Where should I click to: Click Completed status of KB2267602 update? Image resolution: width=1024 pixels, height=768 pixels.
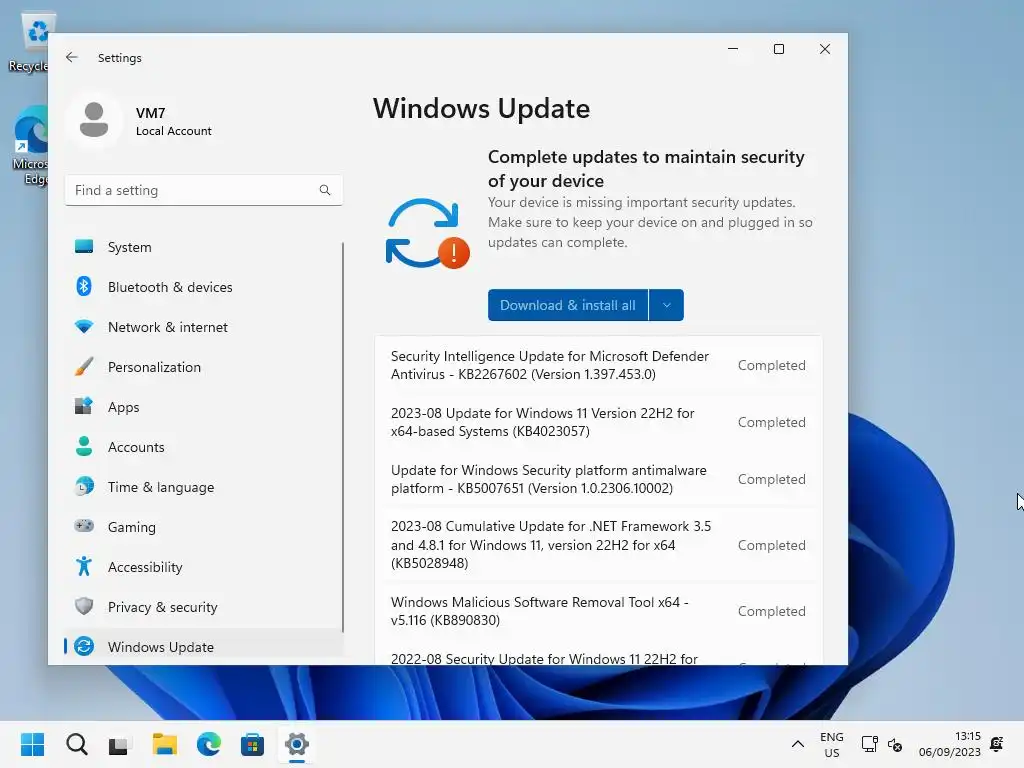coord(771,365)
